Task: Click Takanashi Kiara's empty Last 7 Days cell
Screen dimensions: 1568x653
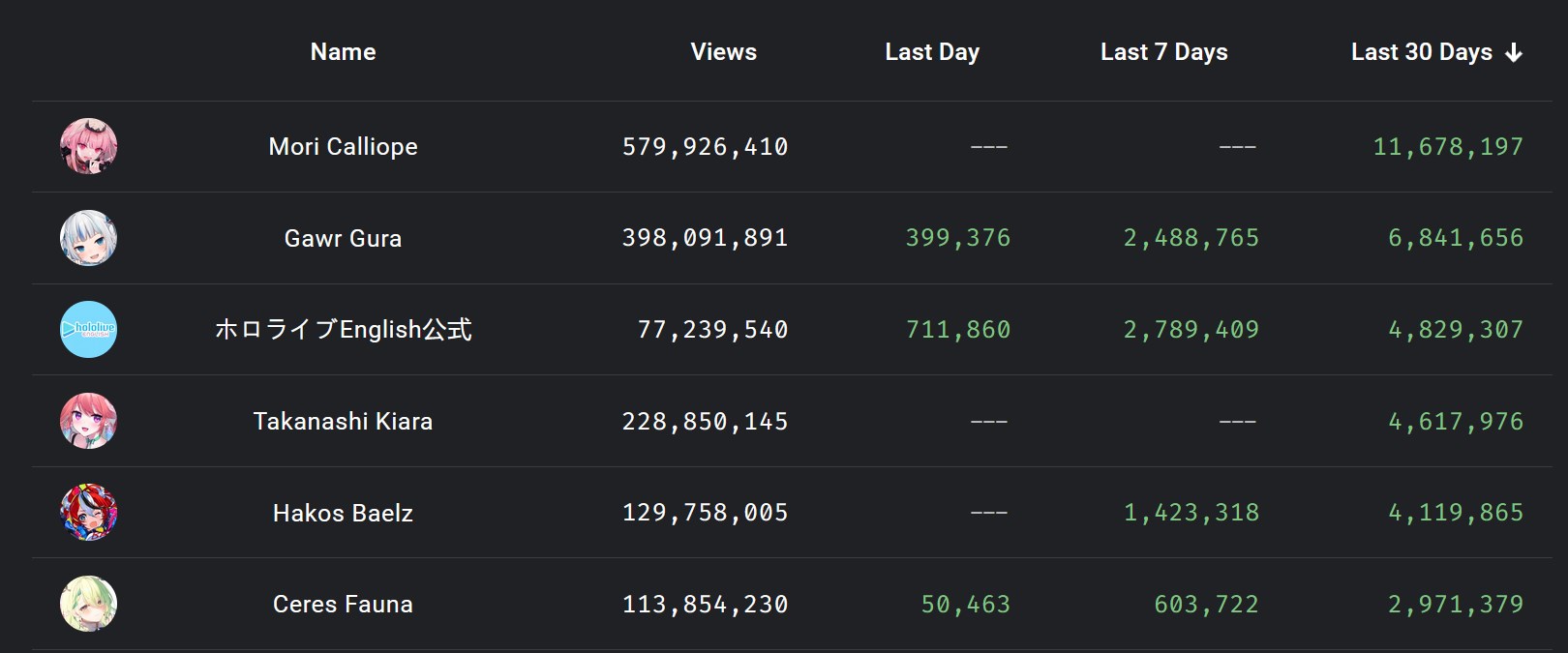Action: 1238,422
